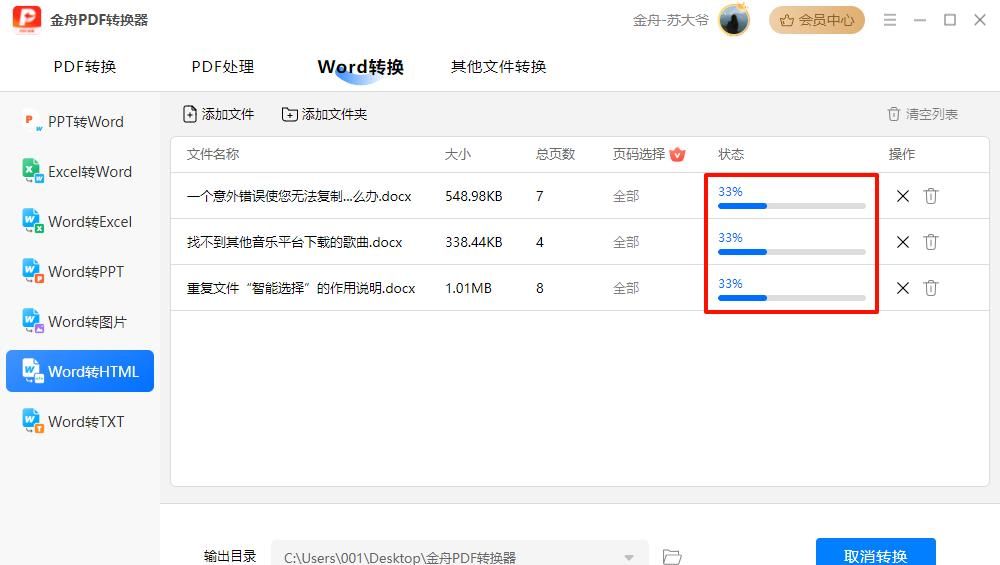The height and width of the screenshot is (565, 1000).
Task: Click 全部 page selection for 1.01MB file
Action: tap(626, 288)
